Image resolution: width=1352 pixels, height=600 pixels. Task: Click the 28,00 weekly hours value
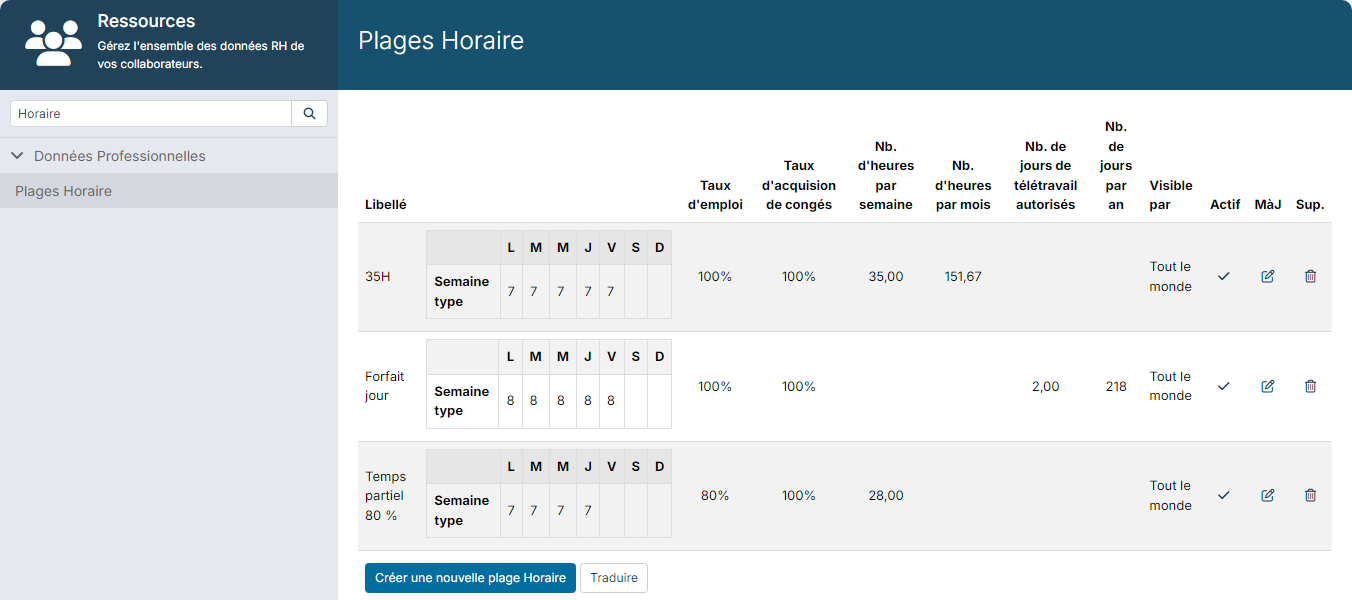tap(886, 495)
